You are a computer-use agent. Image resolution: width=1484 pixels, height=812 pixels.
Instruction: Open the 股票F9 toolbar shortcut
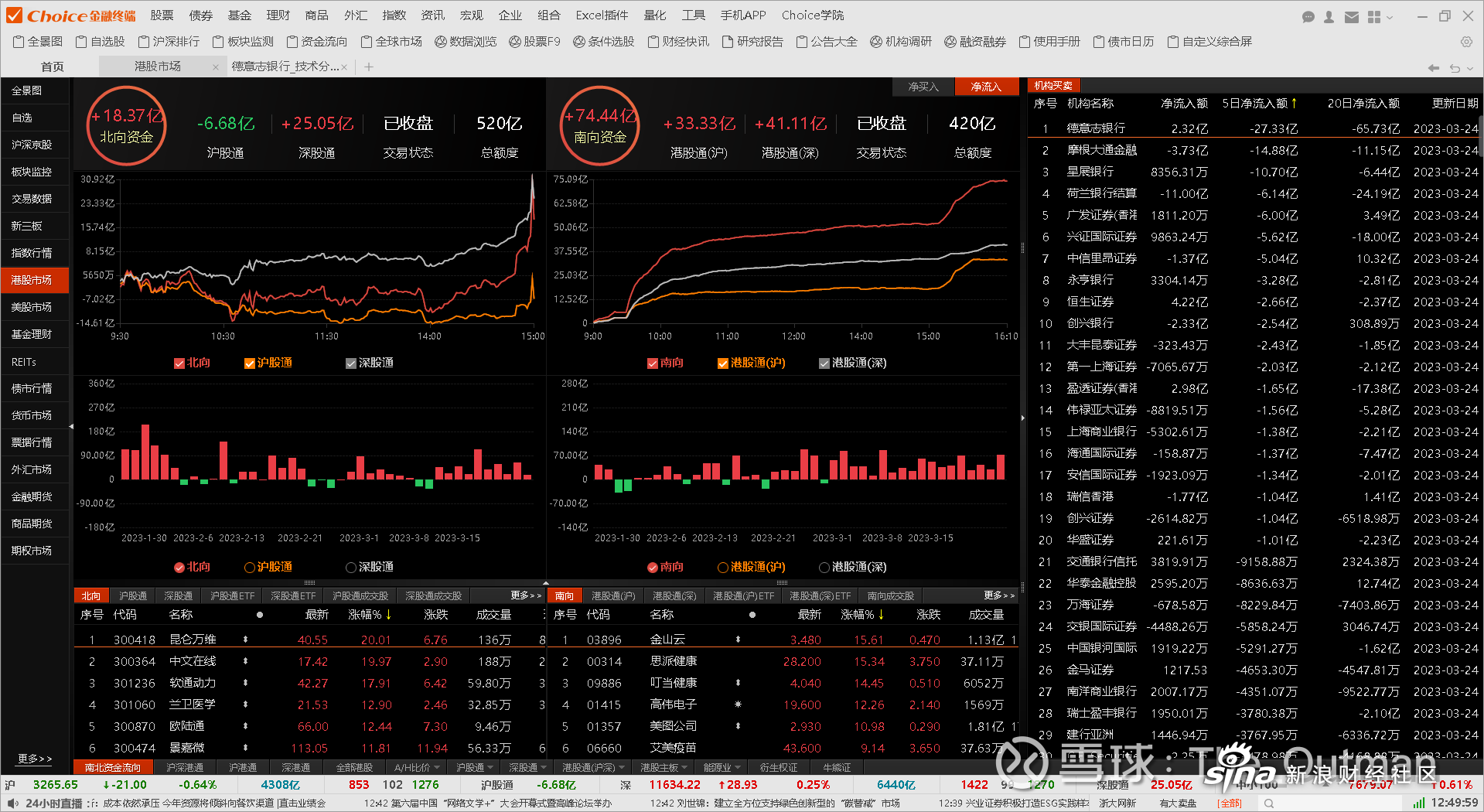coord(534,42)
